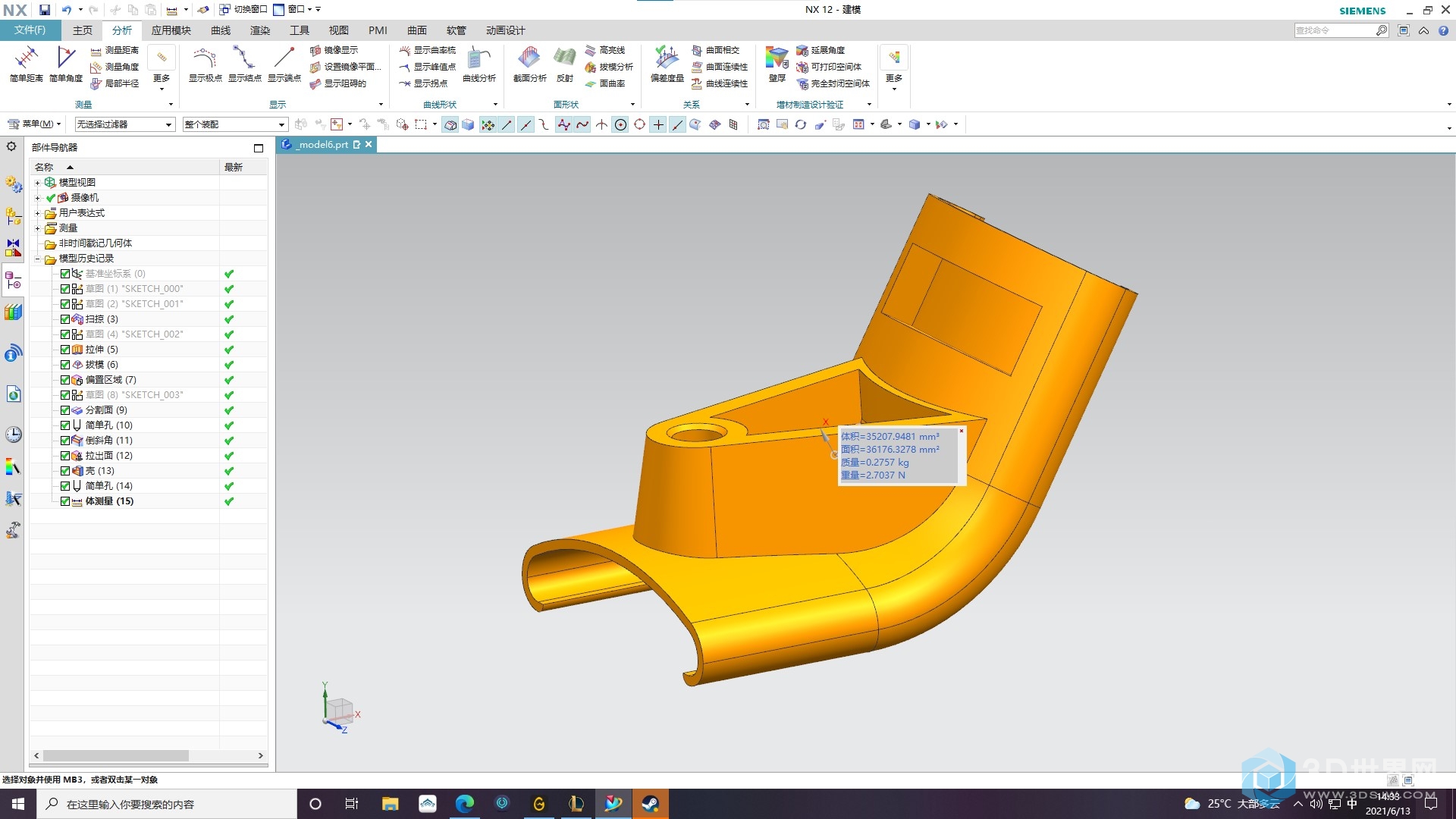Toggle checkbox for 简单孔 (10) feature

pos(65,425)
